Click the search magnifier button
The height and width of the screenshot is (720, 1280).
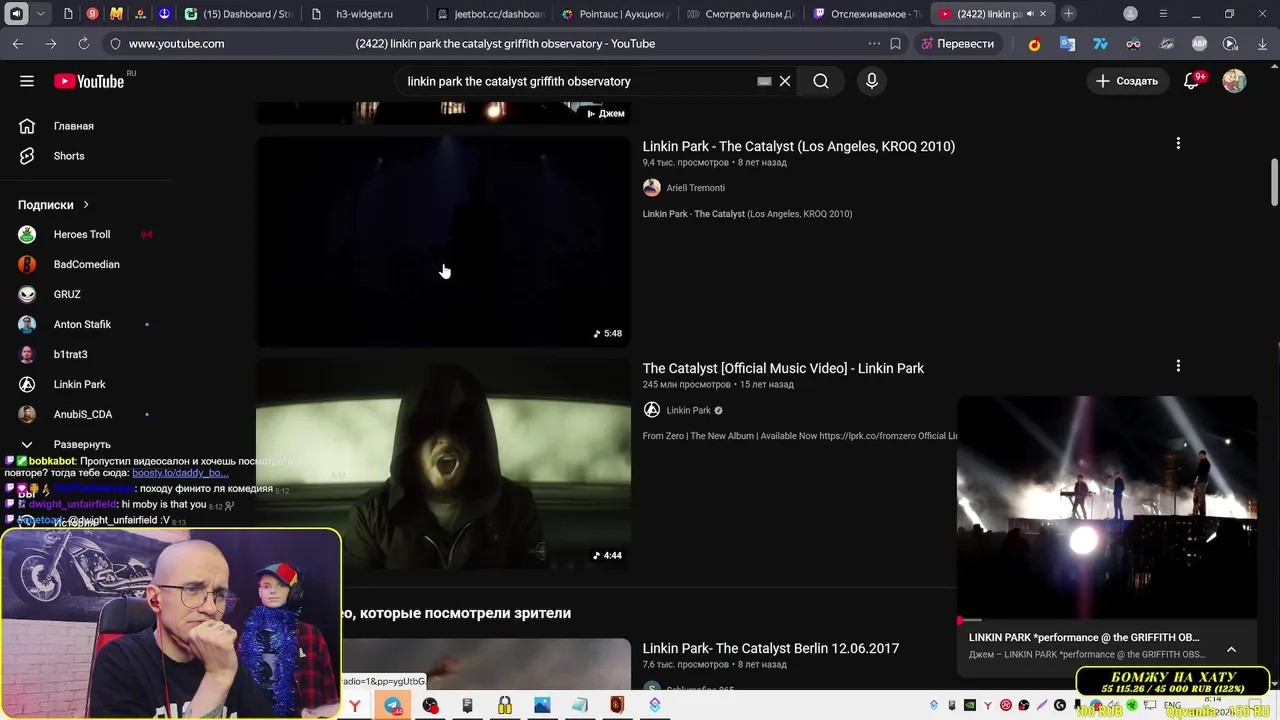(821, 81)
